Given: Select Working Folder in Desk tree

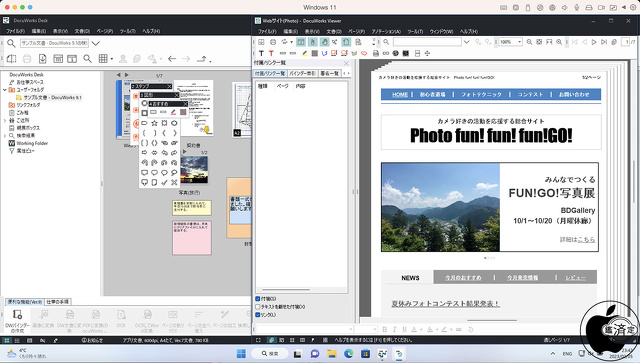Looking at the screenshot, I should pyautogui.click(x=32, y=143).
